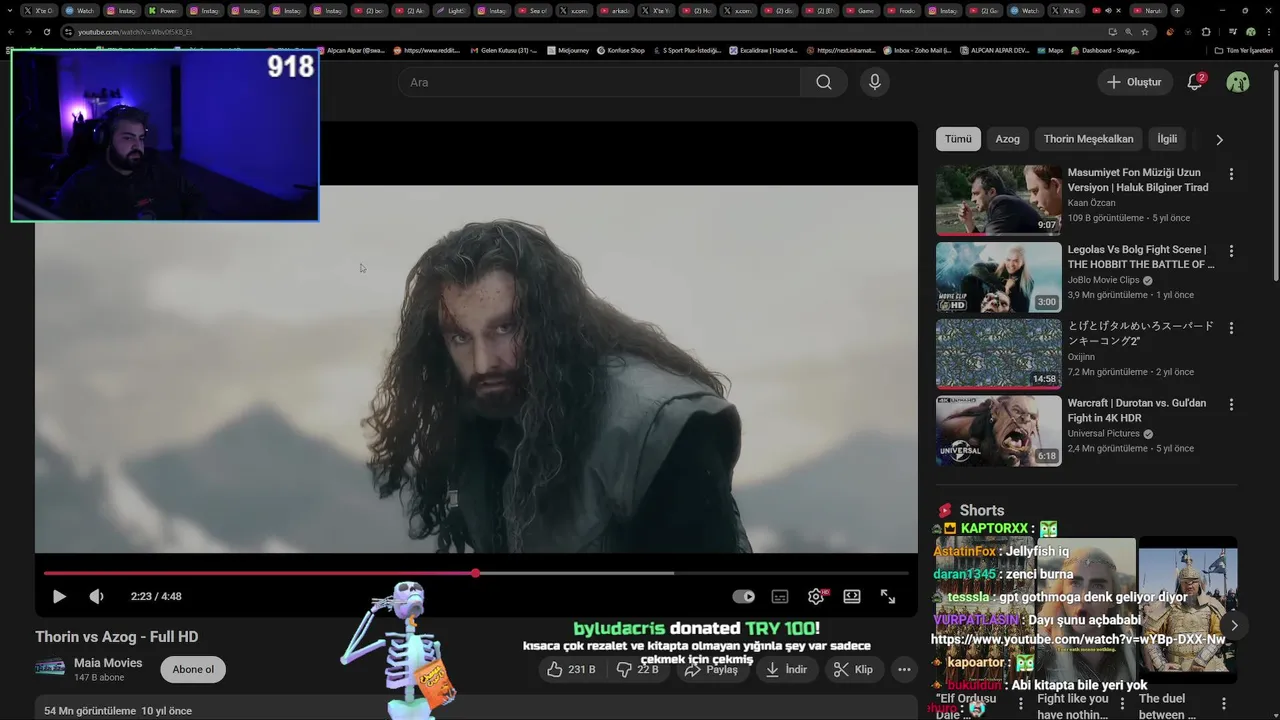Image resolution: width=1280 pixels, height=720 pixels.
Task: Open Legolas Vs Bolg Fight Scene title
Action: click(1141, 257)
